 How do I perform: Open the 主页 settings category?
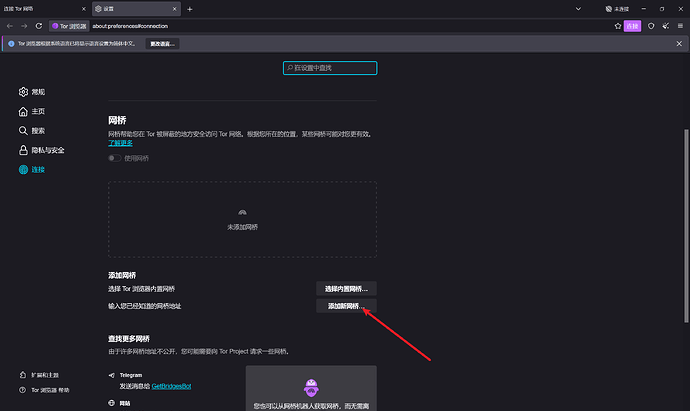tap(32, 111)
